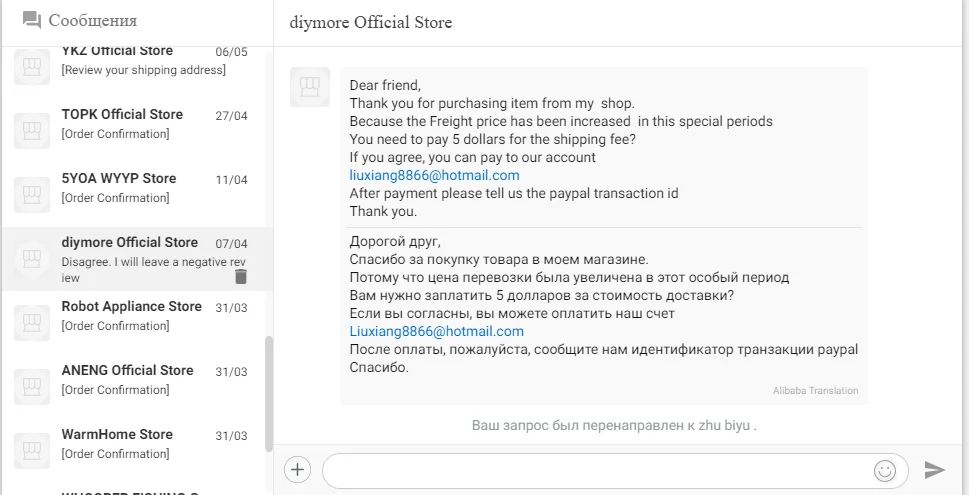The width and height of the screenshot is (969, 495).
Task: Click the Liuxiang8866@hotmail.com link in Russian text
Action: pyautogui.click(x=436, y=332)
